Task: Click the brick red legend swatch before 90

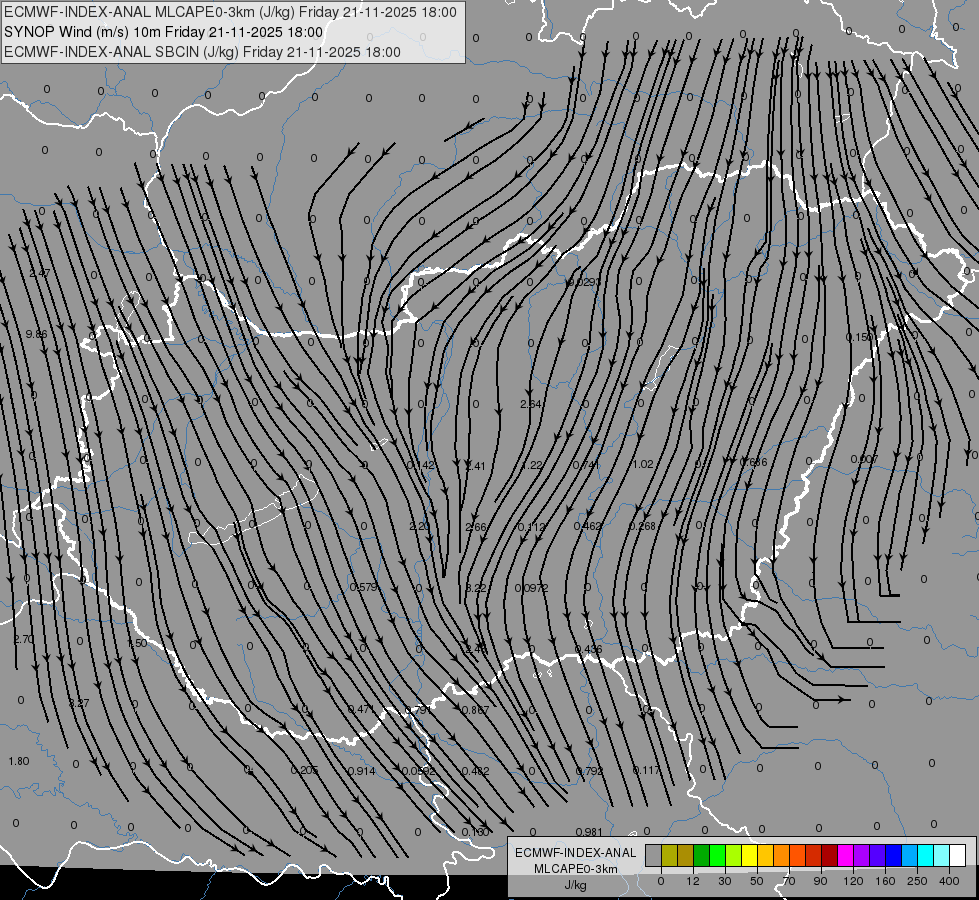Action: 814,855
